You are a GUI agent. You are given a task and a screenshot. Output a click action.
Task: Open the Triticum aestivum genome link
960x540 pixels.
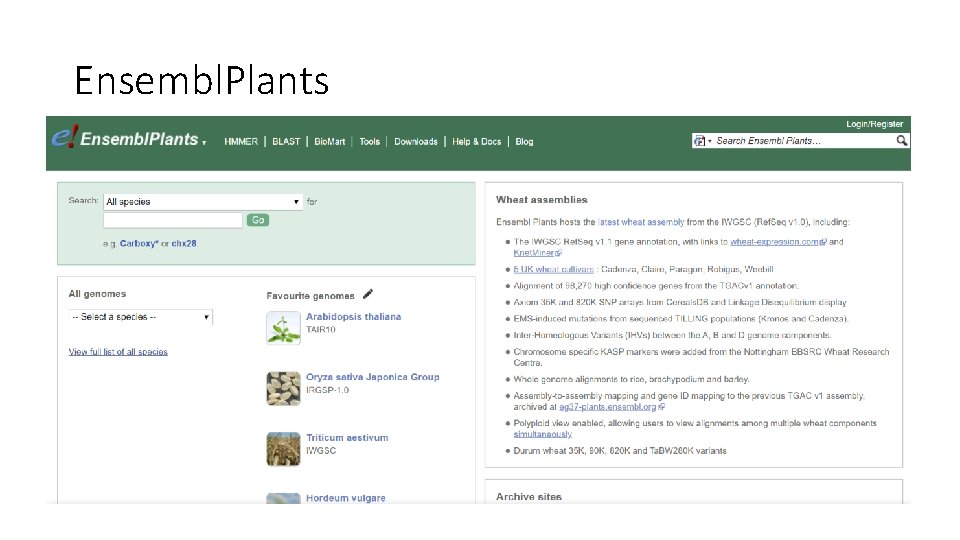tap(347, 438)
